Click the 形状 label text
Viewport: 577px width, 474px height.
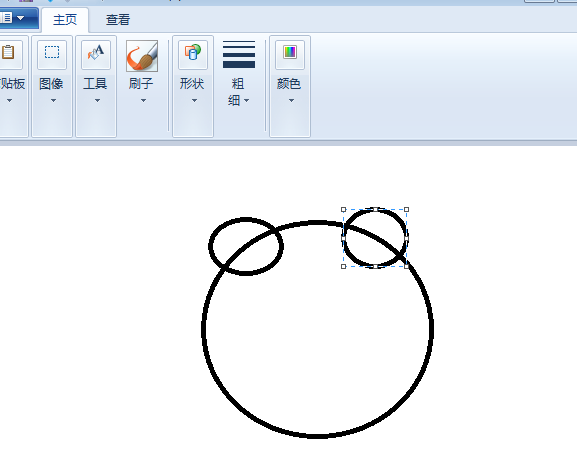point(192,84)
